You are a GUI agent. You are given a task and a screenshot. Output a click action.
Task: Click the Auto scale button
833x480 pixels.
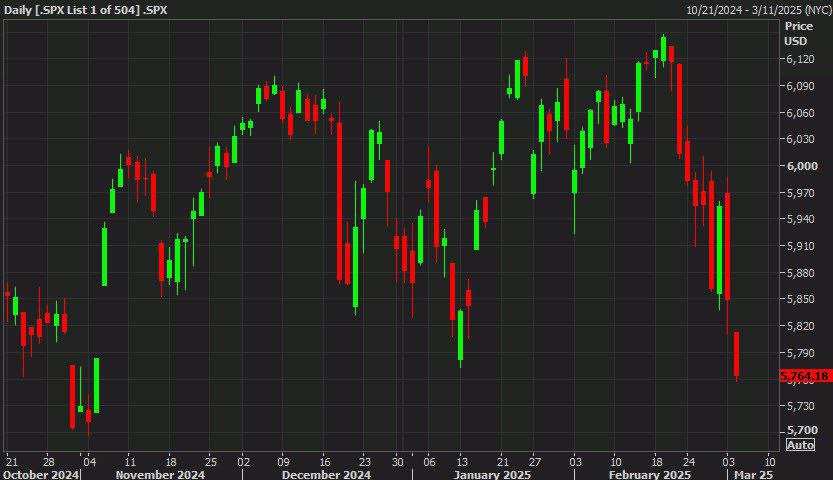click(x=800, y=444)
